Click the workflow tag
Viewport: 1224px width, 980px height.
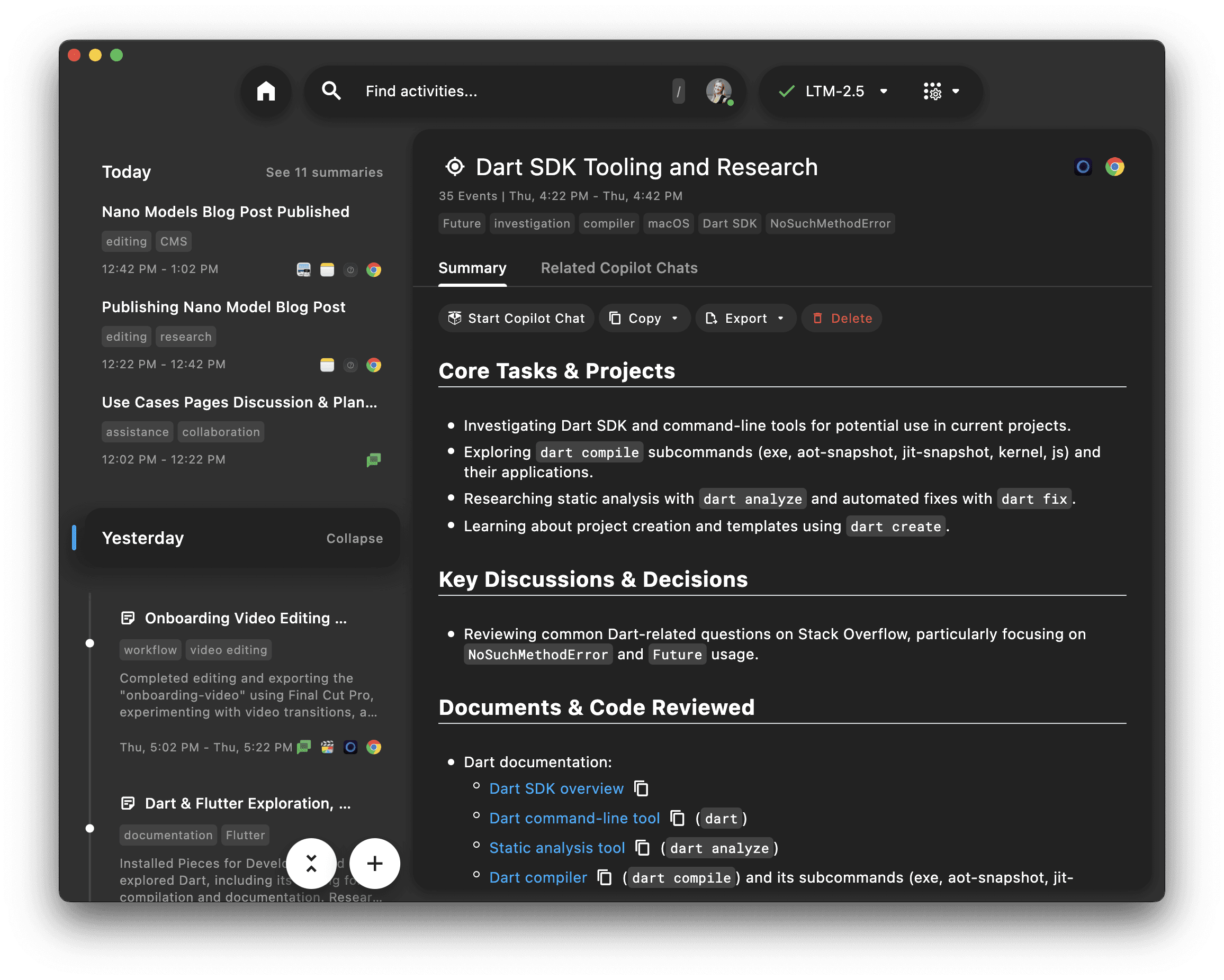point(150,650)
